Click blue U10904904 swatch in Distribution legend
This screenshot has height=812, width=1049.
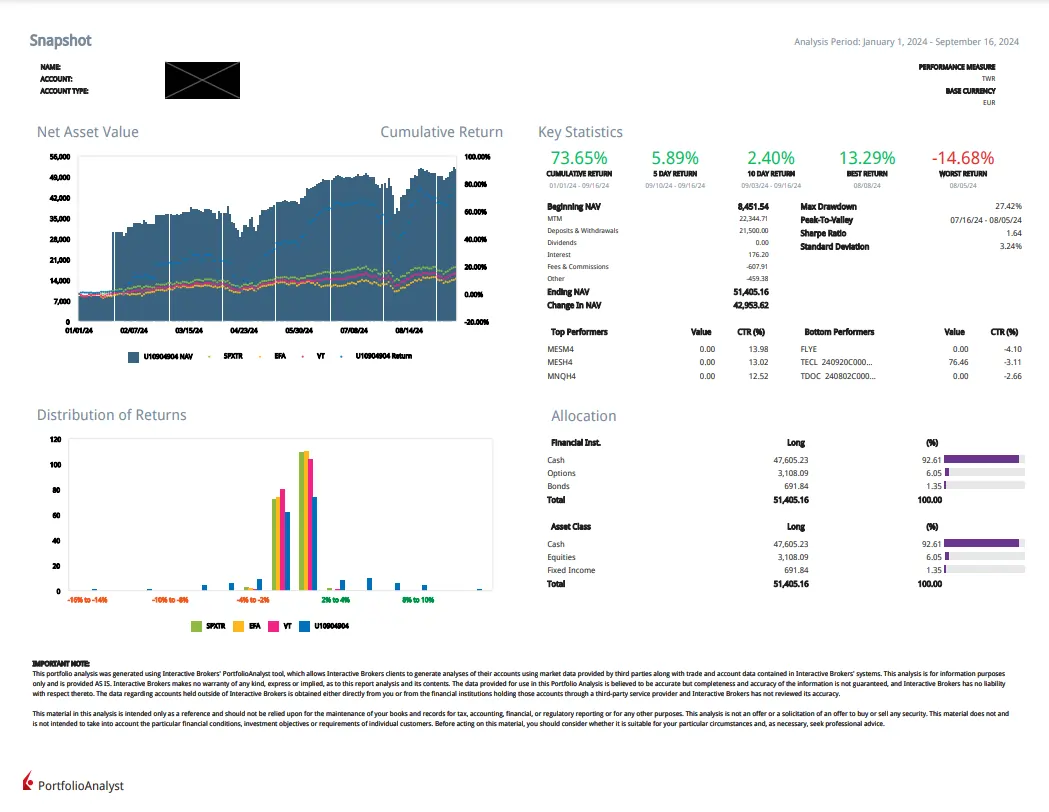306,626
